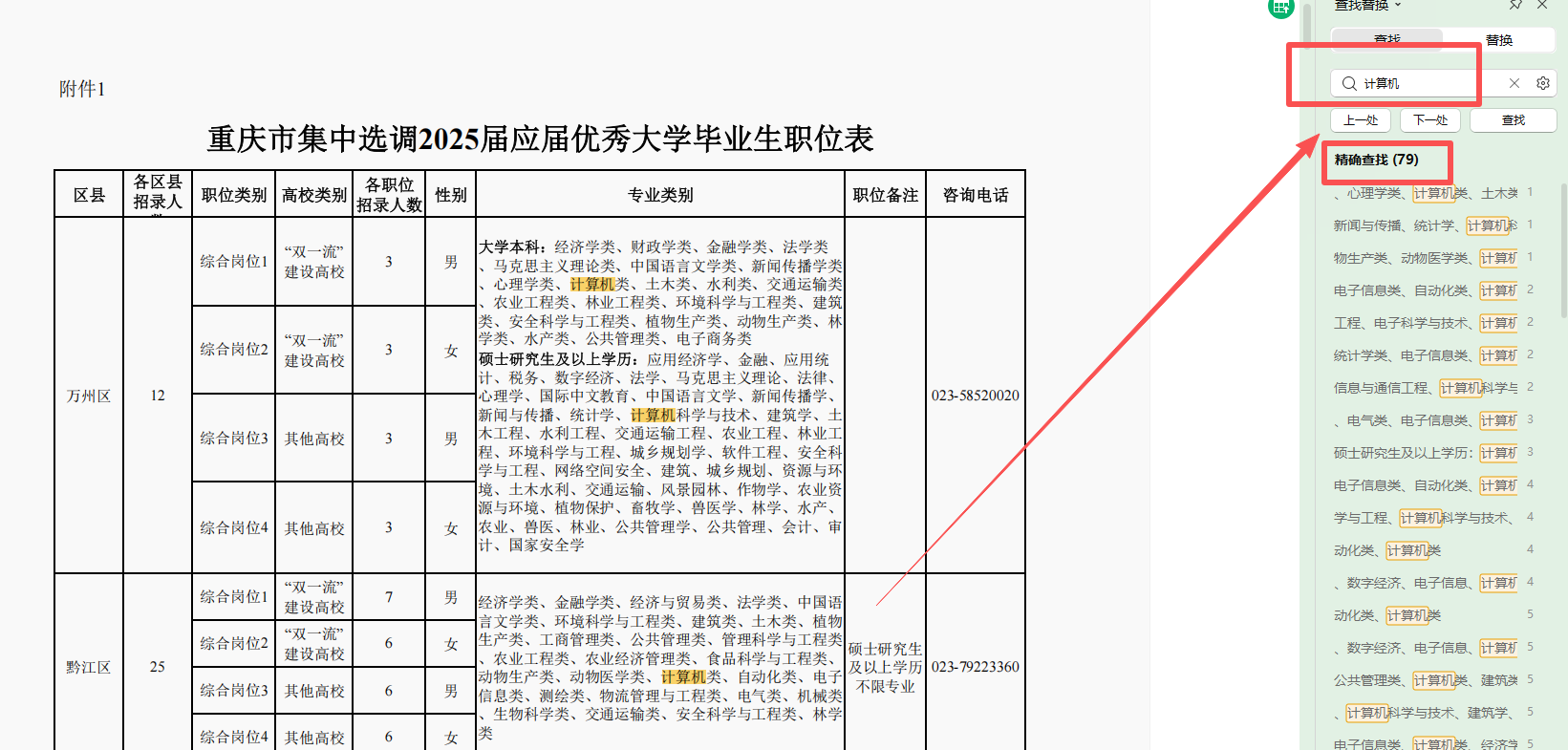Screen dimensions: 1568x750
Task: Pin the find and replace panel
Action: click(1515, 5)
